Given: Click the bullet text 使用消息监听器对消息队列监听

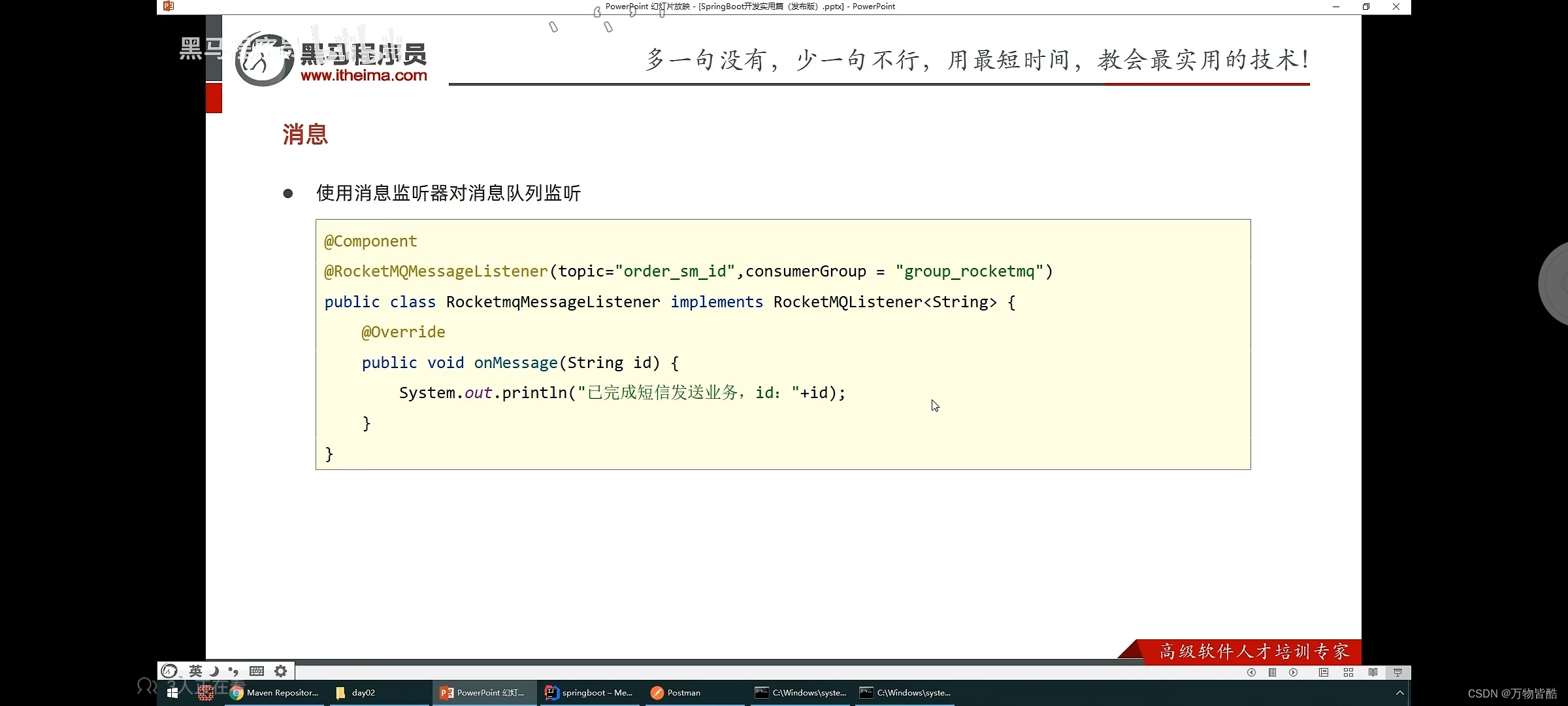Looking at the screenshot, I should (448, 193).
